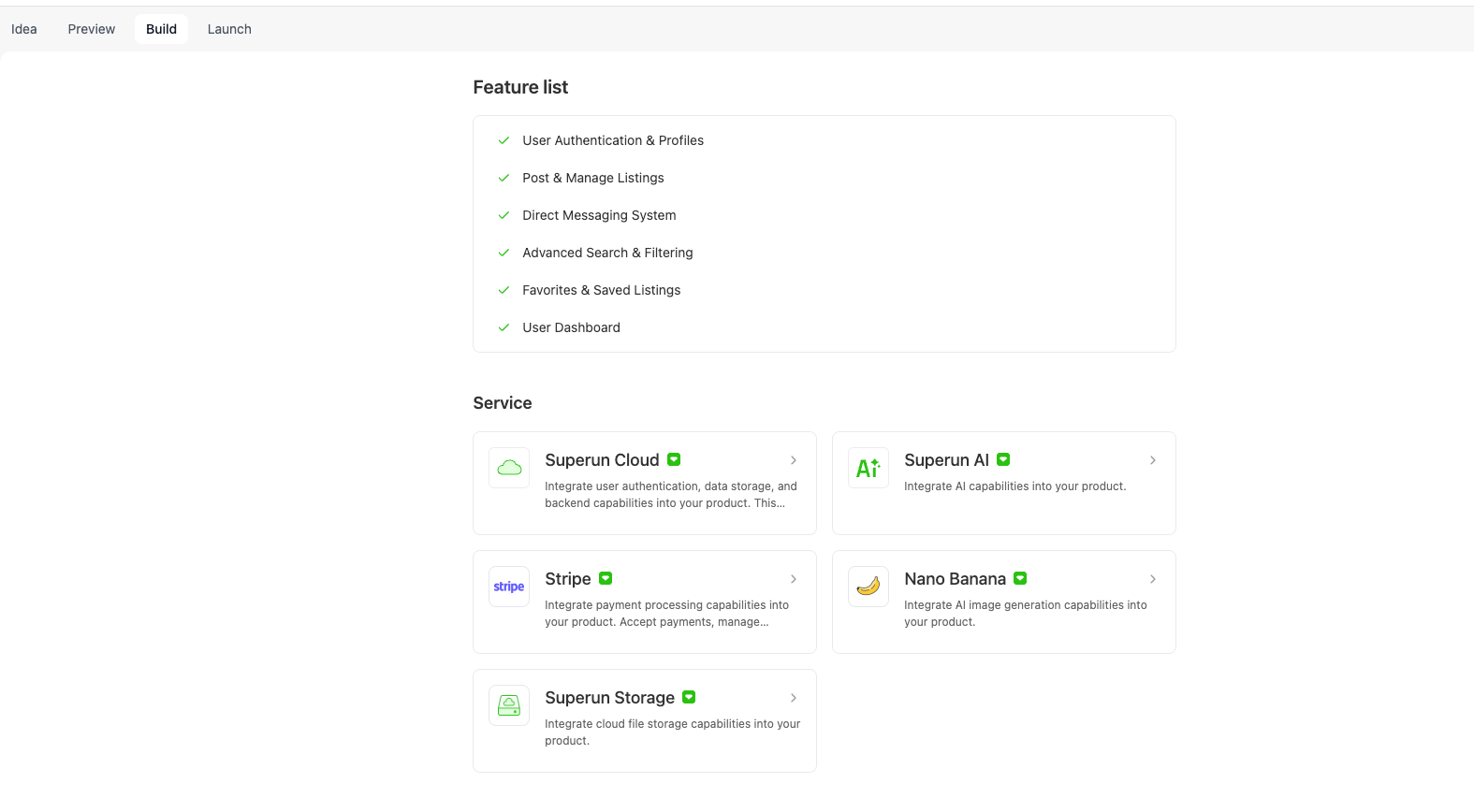Toggle the Direct Messaging System checkmark
This screenshot has width=1474, height=812.
tap(503, 215)
